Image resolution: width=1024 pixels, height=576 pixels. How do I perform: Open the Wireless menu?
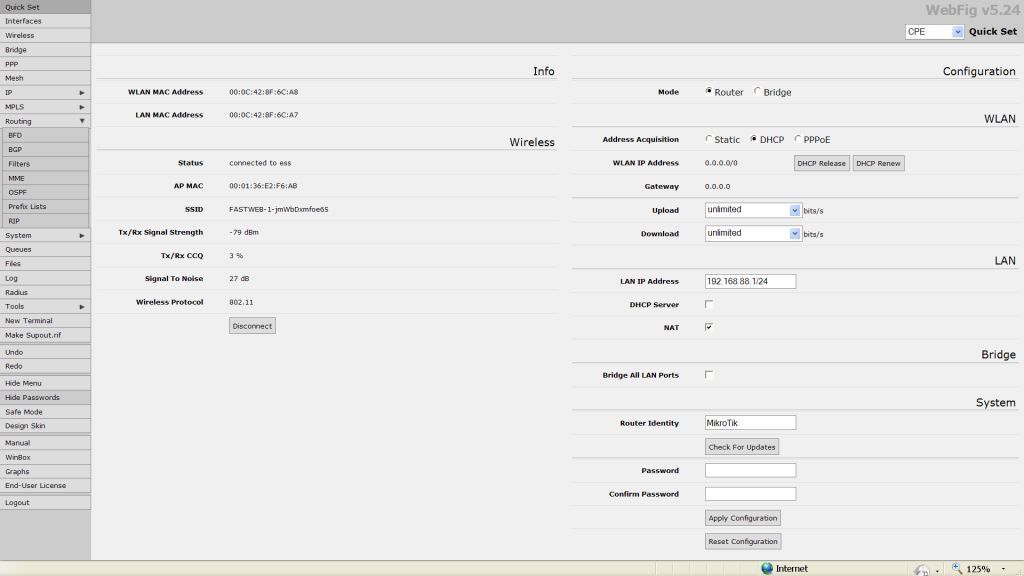(45, 35)
